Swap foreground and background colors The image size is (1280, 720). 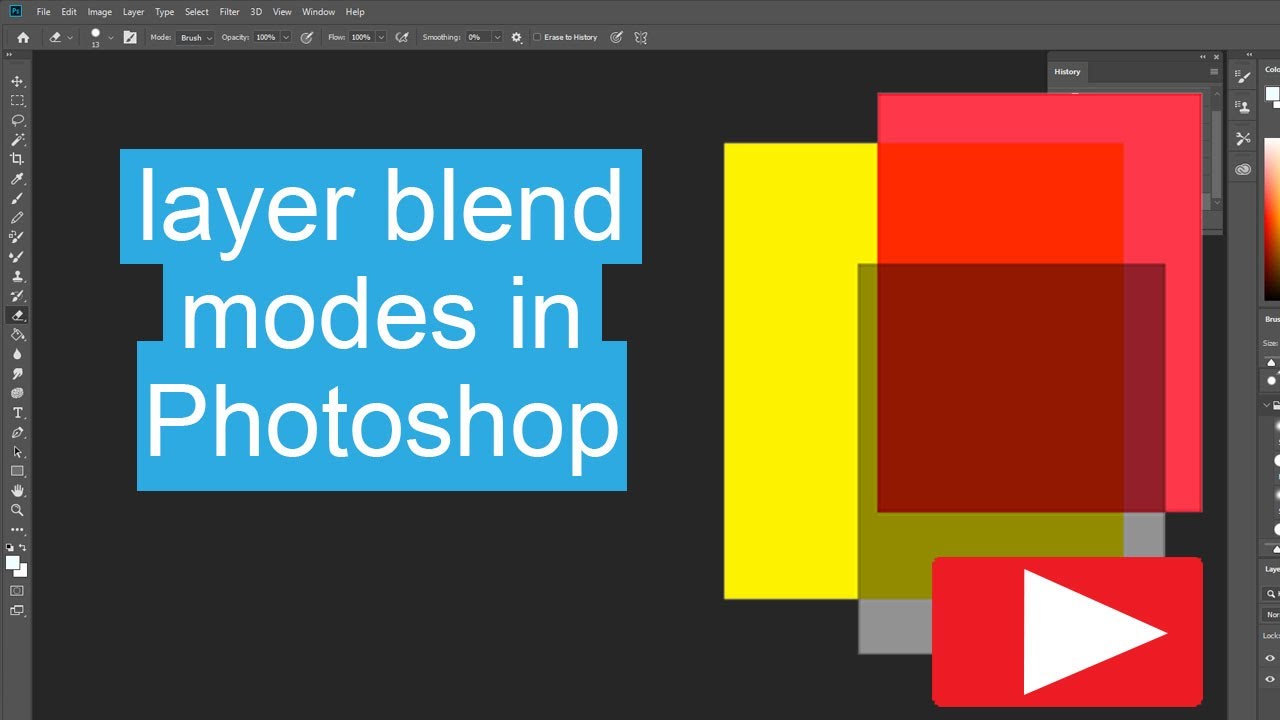pos(23,548)
